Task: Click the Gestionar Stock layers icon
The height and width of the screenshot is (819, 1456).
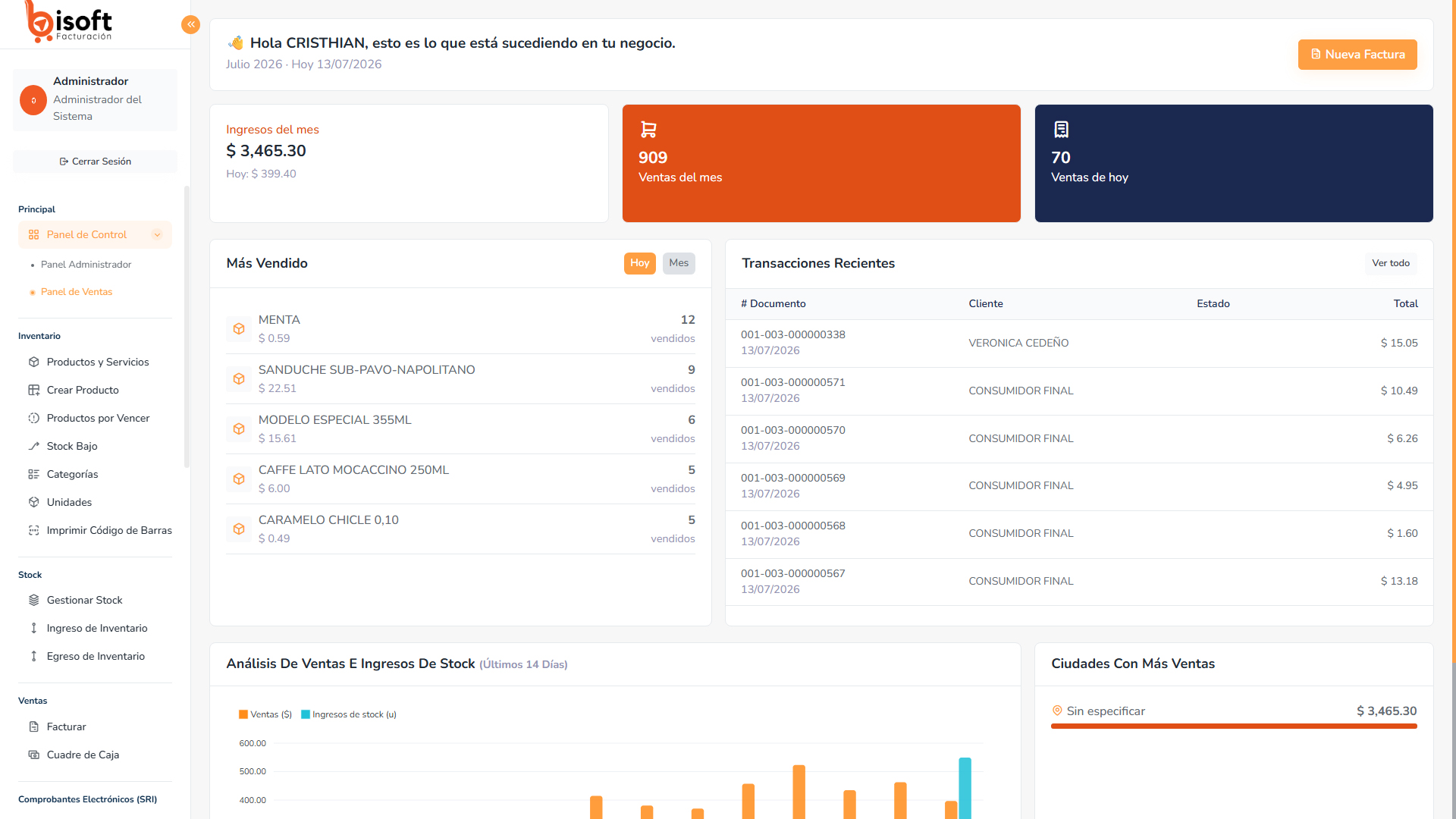Action: click(x=34, y=600)
